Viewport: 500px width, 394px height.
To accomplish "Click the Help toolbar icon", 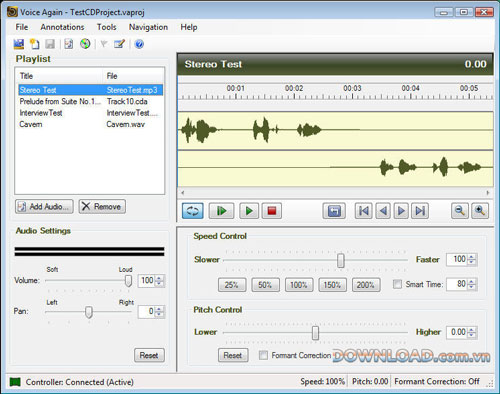I will point(139,44).
